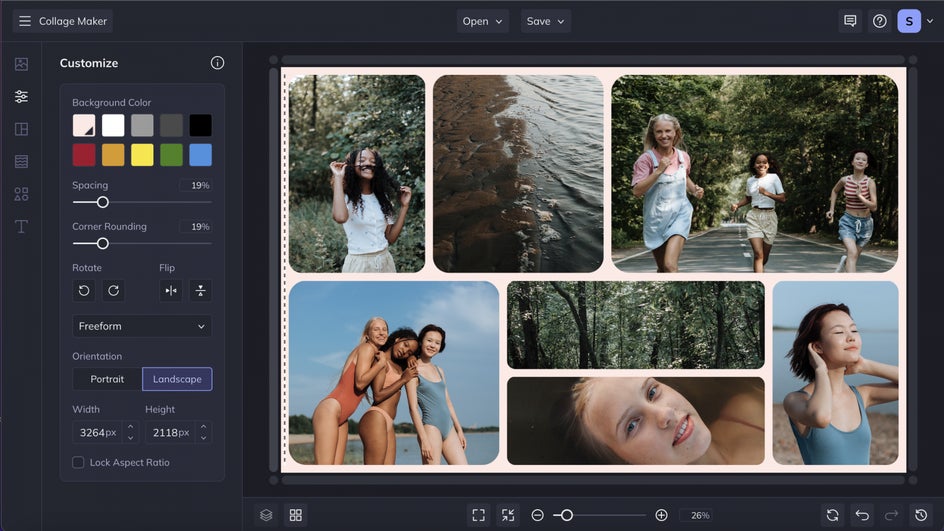Select the Layouts sidebar icon
944x531 pixels.
coord(21,129)
